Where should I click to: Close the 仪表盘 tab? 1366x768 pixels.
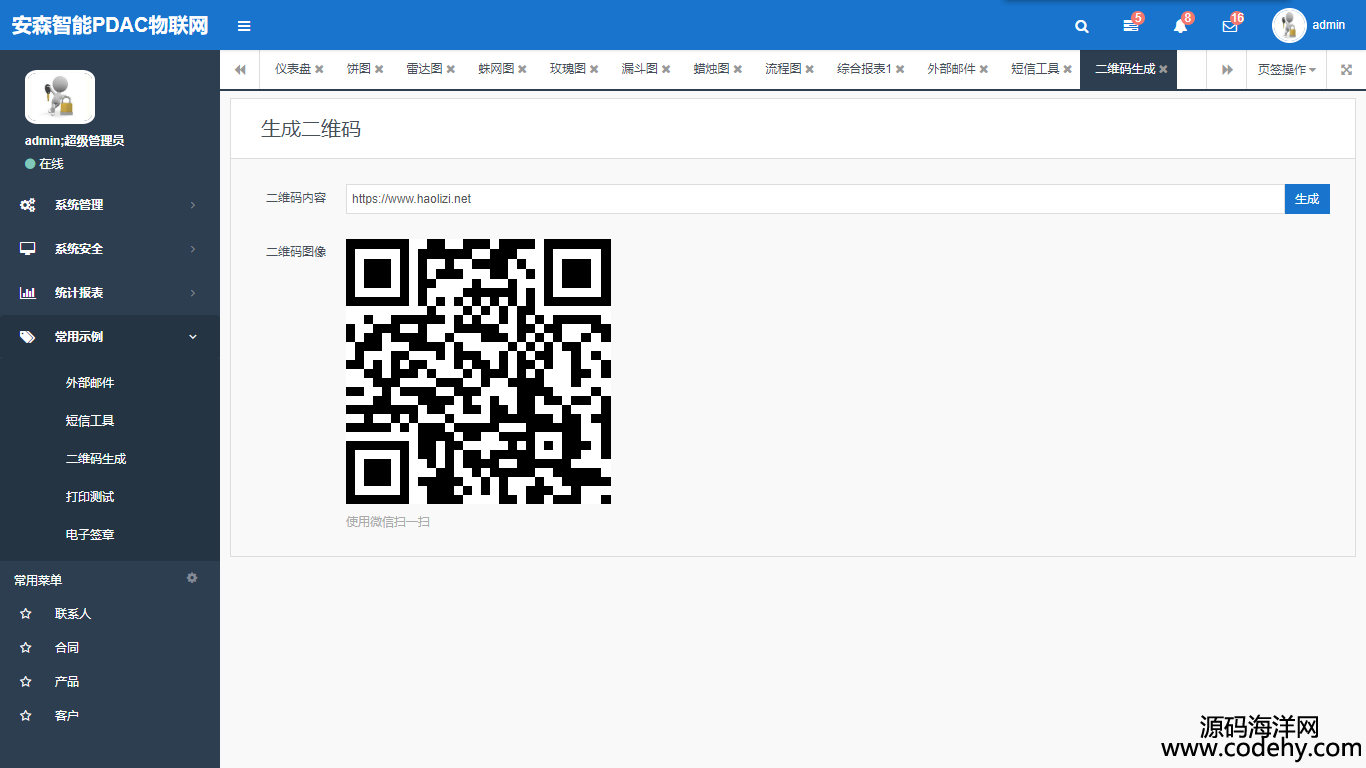click(x=319, y=69)
